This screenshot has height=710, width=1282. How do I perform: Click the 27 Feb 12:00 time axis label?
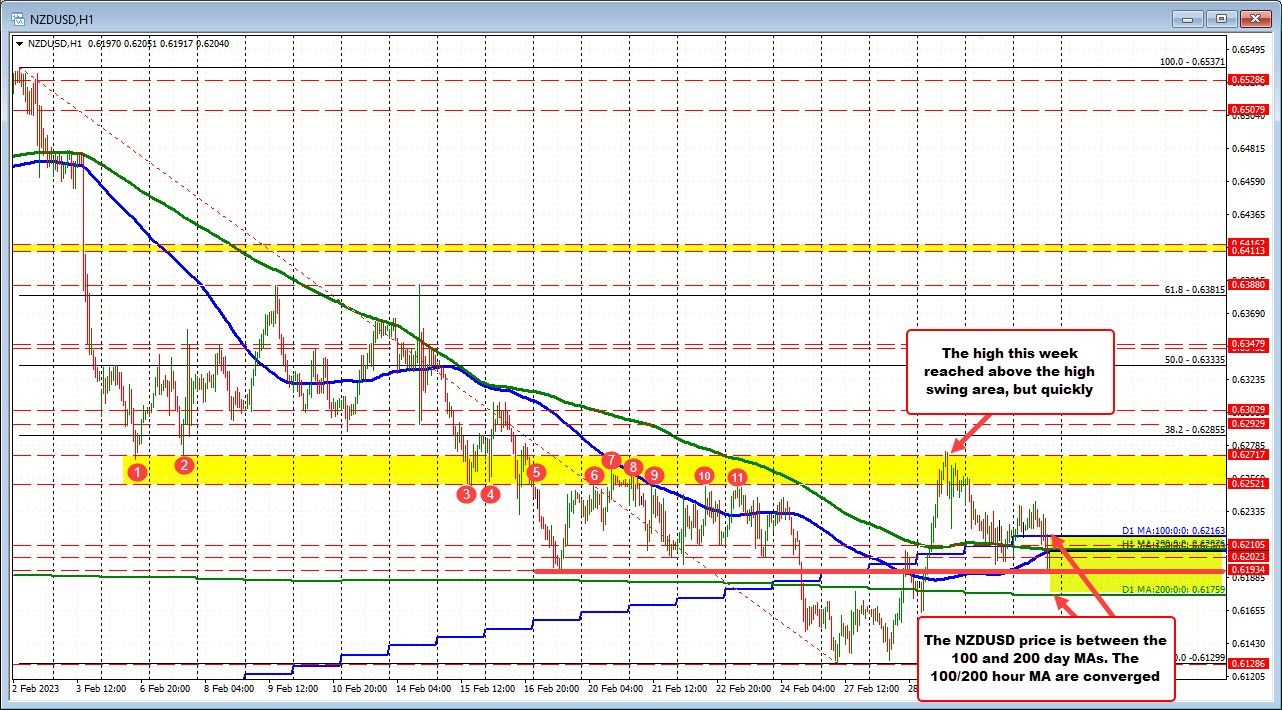coord(874,688)
